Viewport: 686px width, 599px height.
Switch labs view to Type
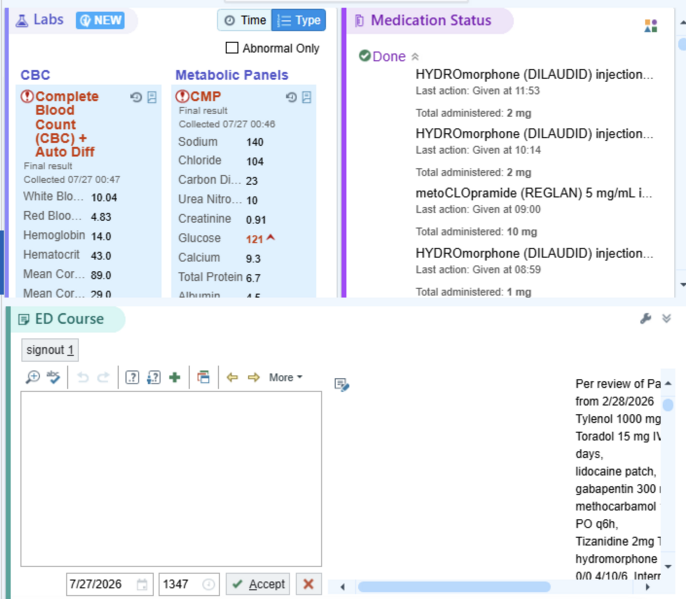(x=299, y=20)
